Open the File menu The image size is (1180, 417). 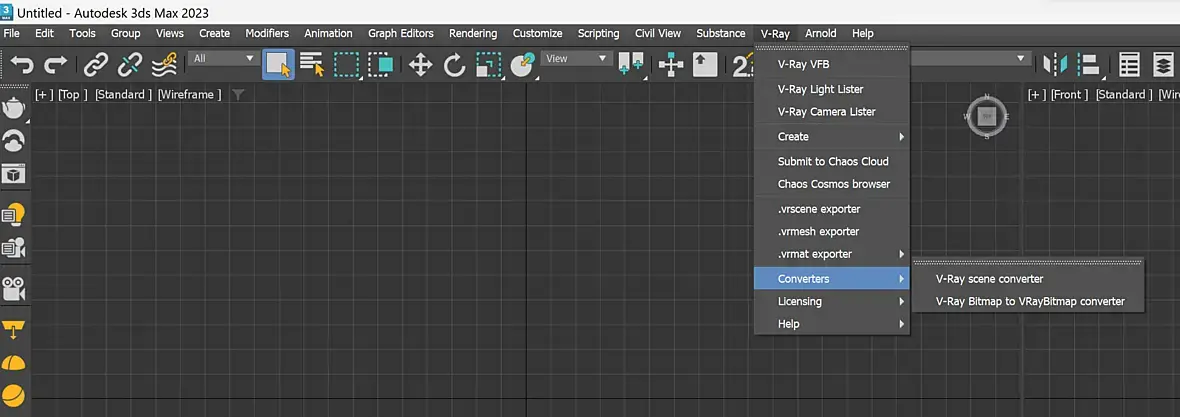tap(12, 33)
